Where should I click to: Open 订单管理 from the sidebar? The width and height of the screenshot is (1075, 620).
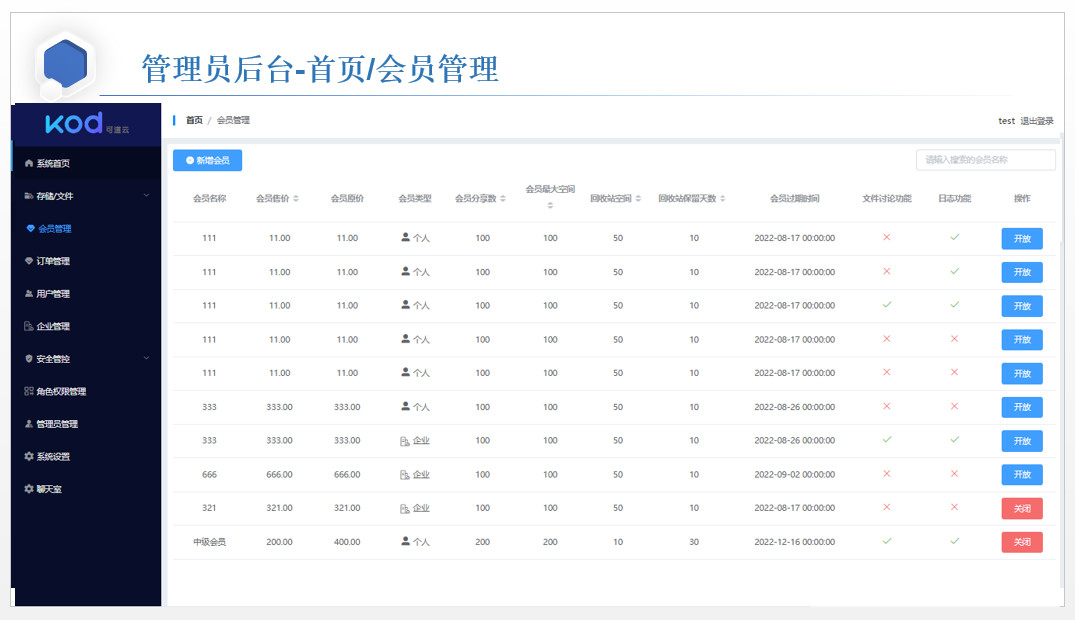pyautogui.click(x=86, y=261)
